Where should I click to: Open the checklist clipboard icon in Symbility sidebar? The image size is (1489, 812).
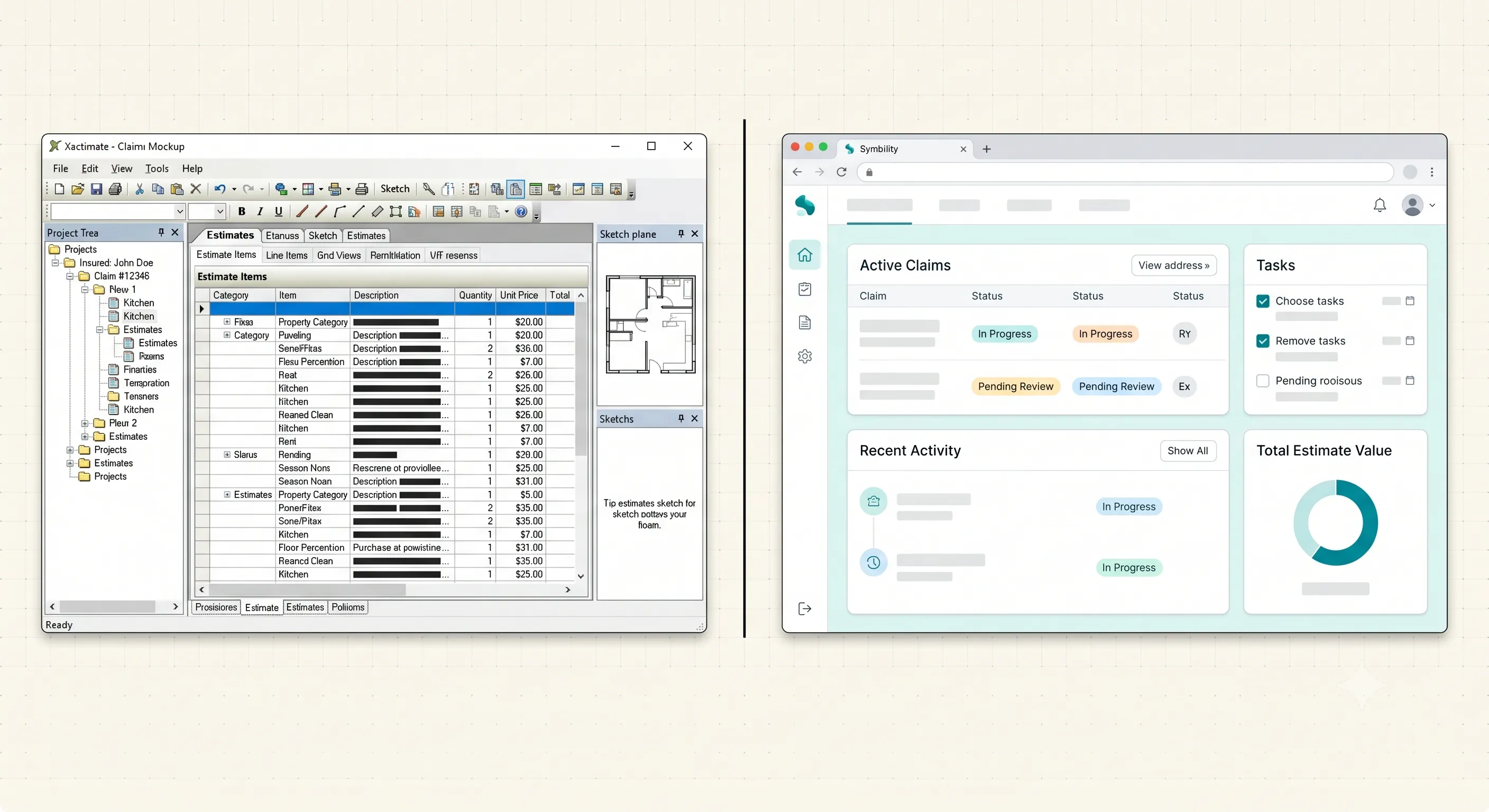pyautogui.click(x=805, y=289)
